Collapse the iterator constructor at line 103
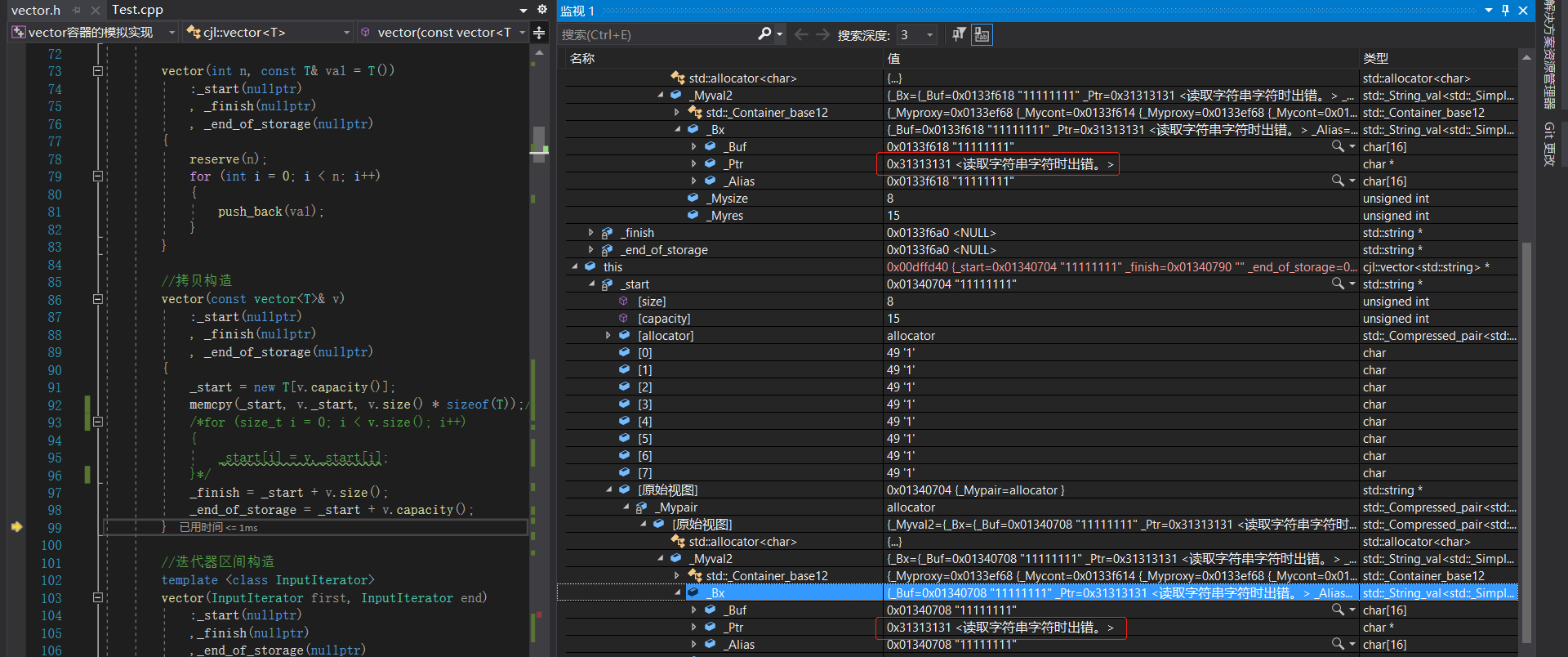Viewport: 1568px width, 657px height. 98,597
